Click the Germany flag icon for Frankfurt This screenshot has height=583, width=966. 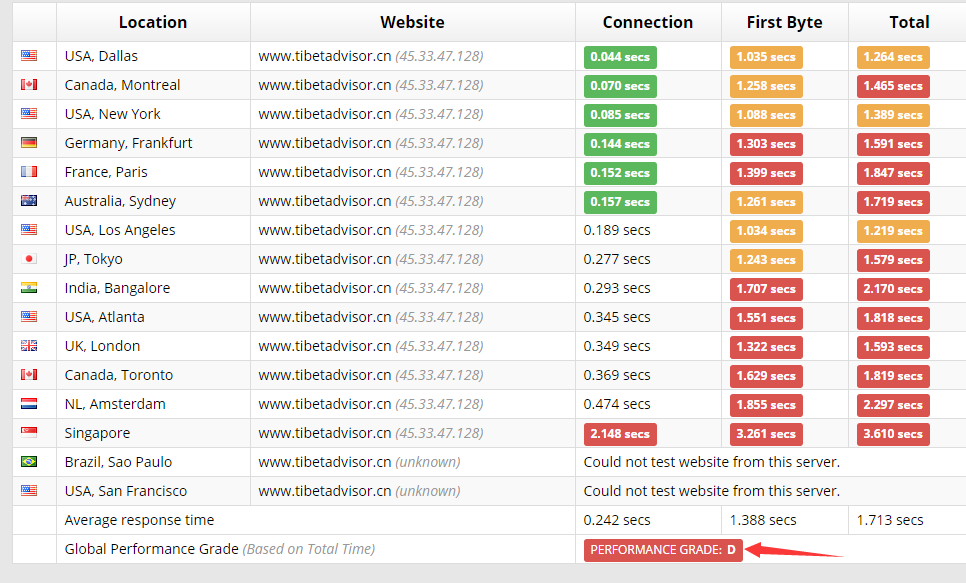click(29, 142)
